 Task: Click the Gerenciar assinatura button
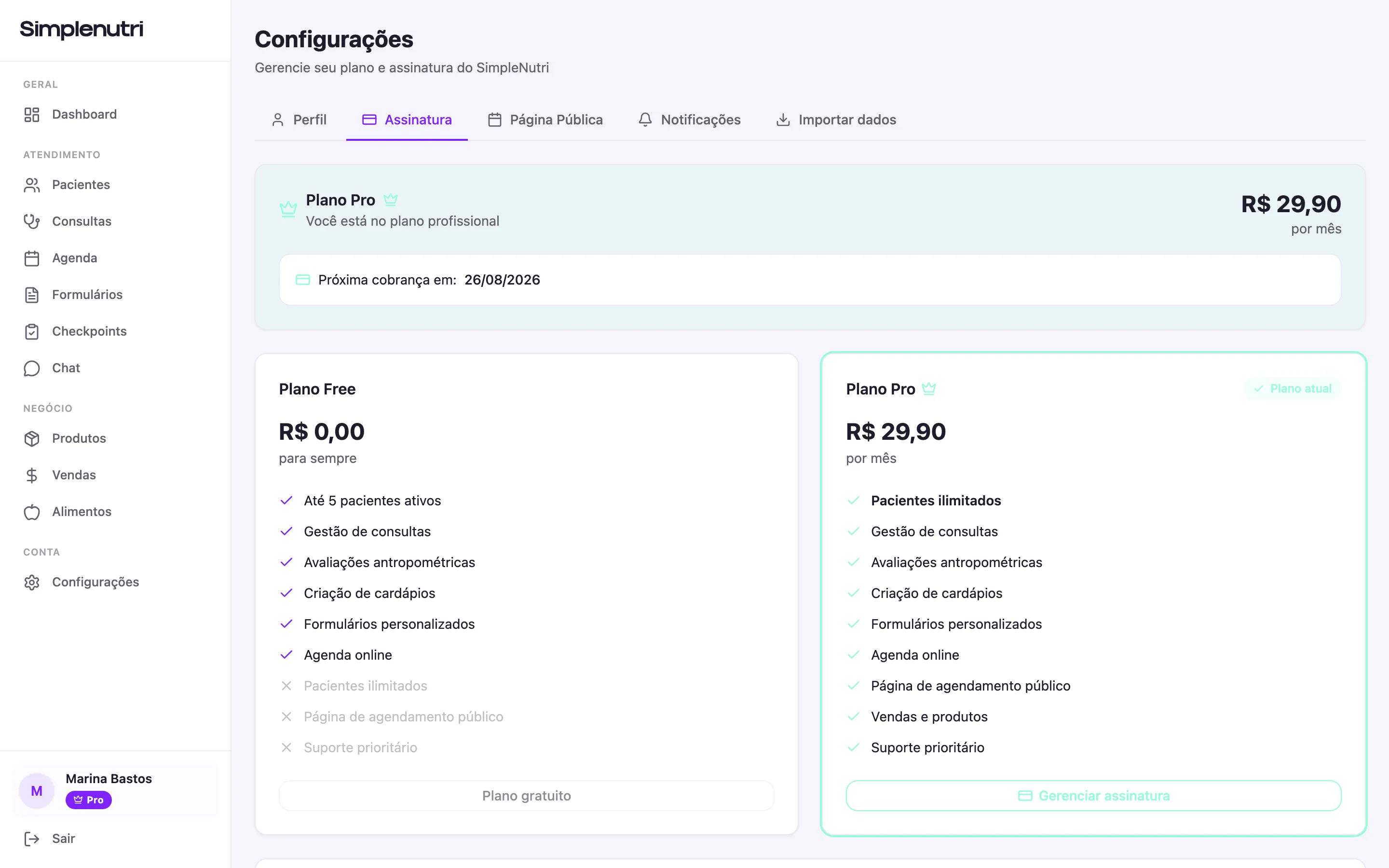coord(1093,796)
